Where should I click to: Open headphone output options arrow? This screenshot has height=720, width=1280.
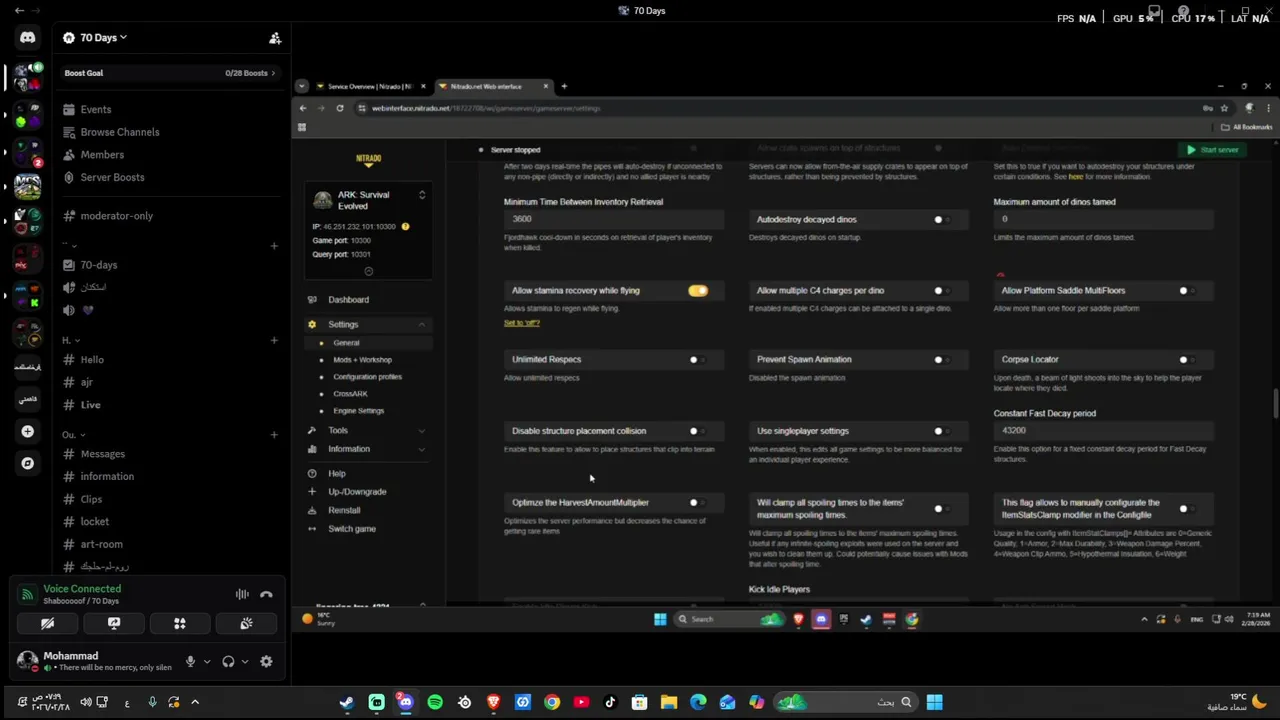click(245, 661)
